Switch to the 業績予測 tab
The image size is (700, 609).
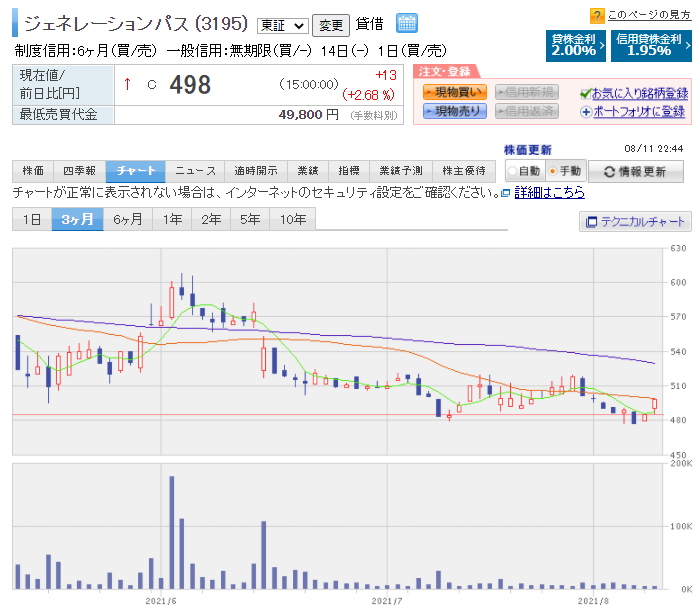tap(401, 171)
